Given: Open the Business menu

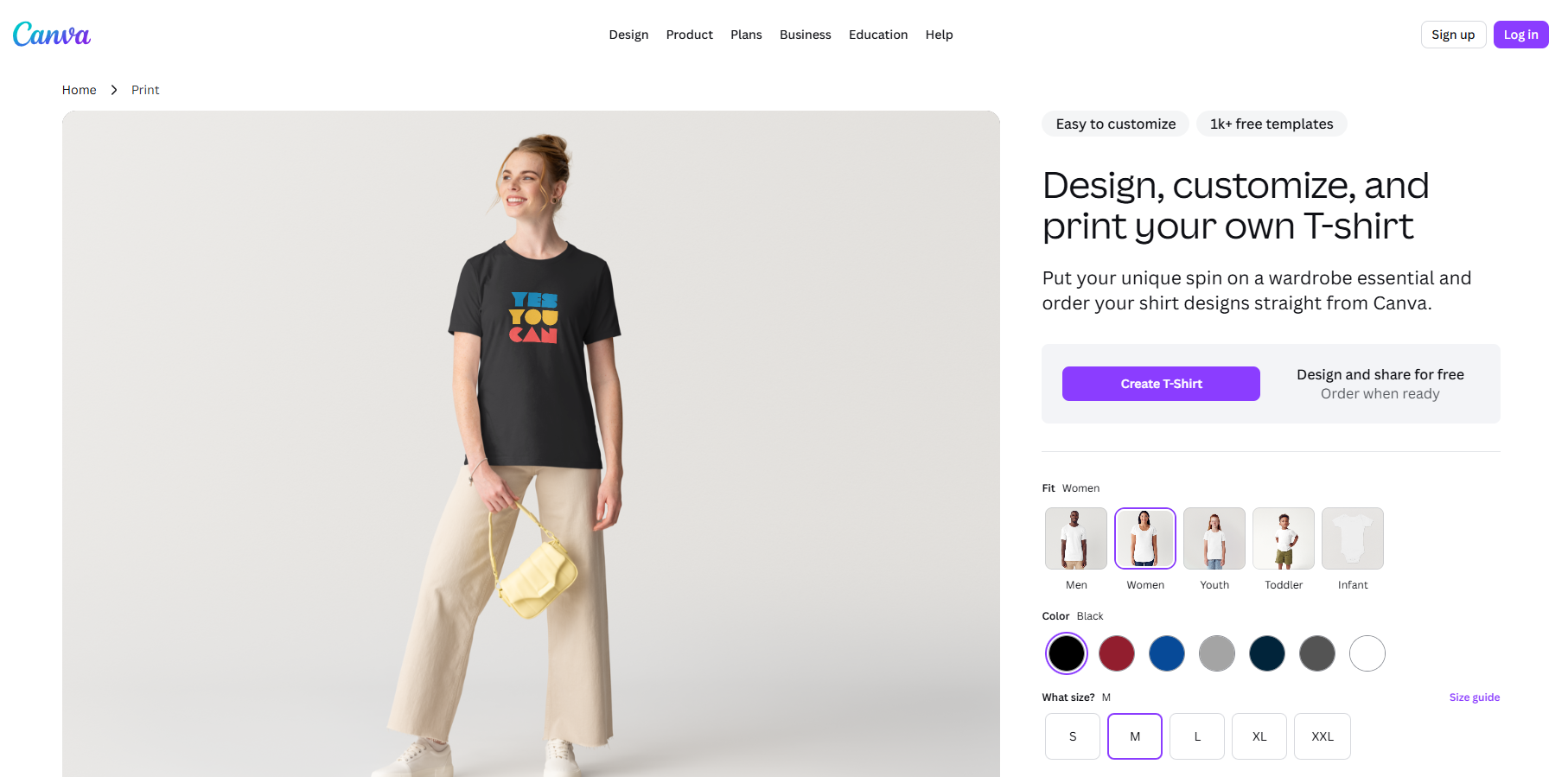Looking at the screenshot, I should pyautogui.click(x=805, y=35).
